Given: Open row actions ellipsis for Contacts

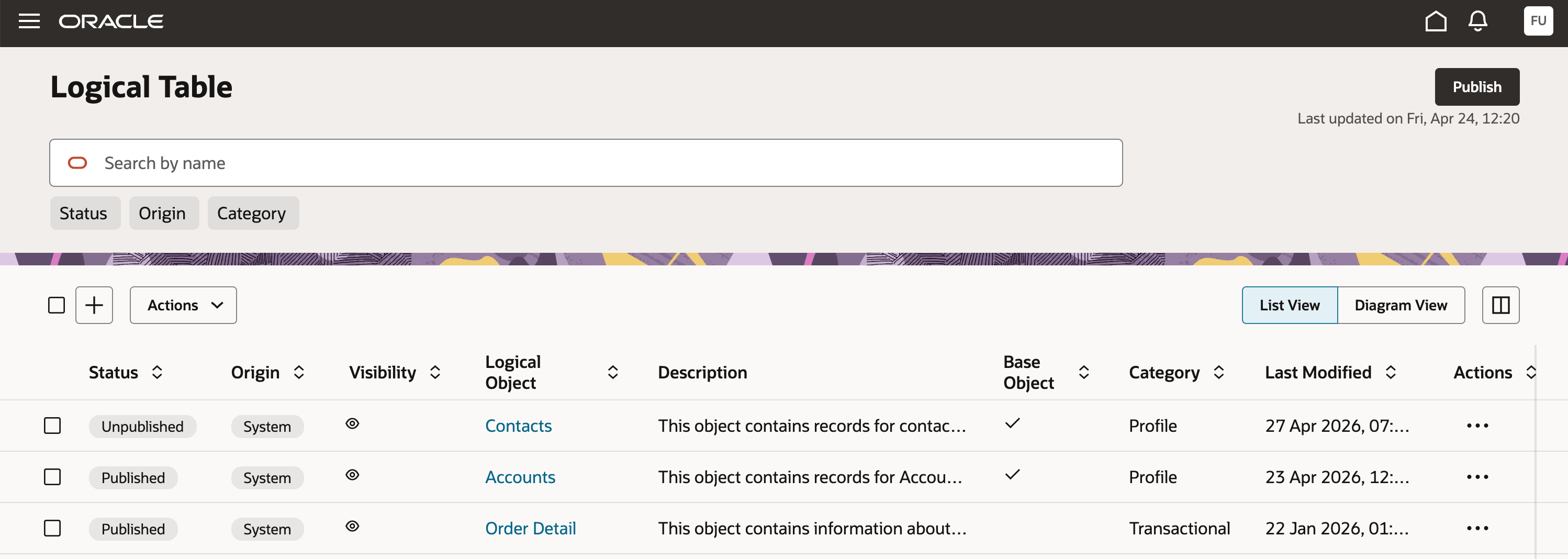Looking at the screenshot, I should pyautogui.click(x=1477, y=426).
